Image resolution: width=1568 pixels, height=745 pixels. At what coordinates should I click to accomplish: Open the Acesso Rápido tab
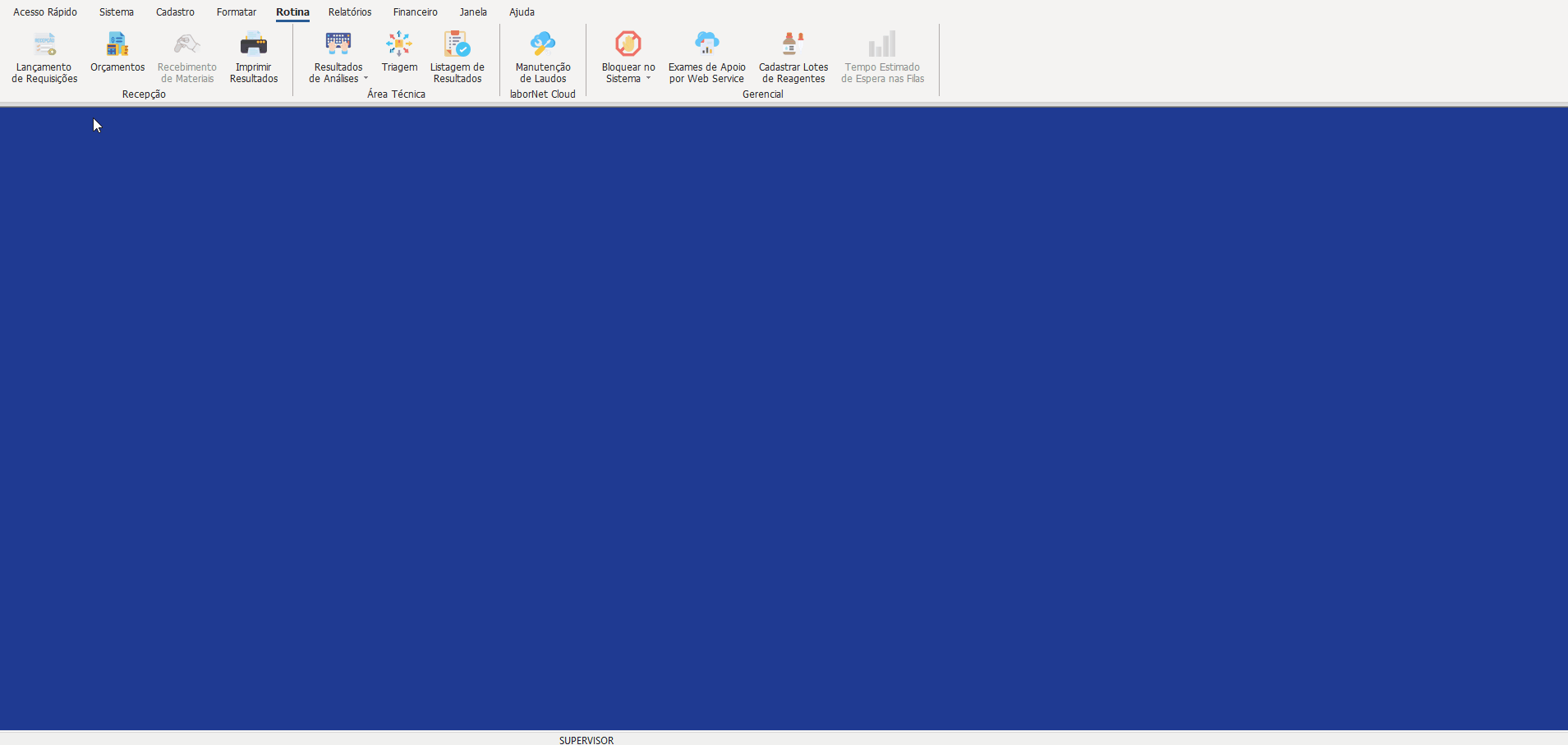coord(45,12)
